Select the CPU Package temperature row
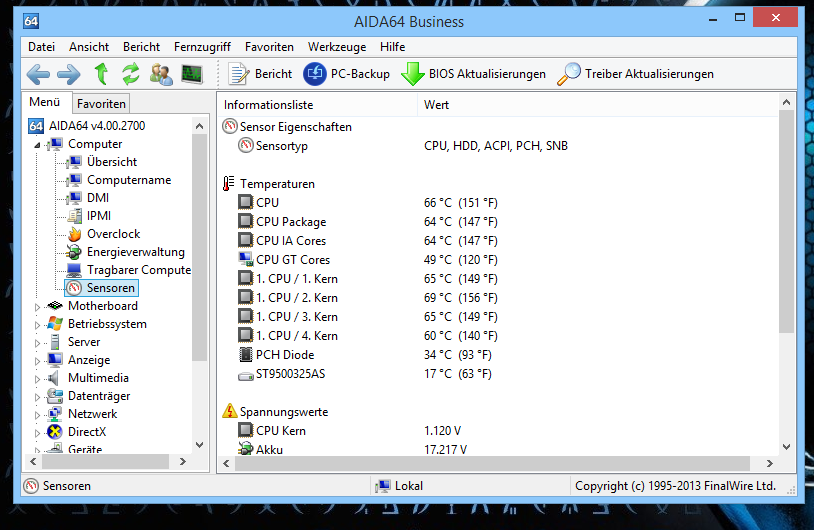The image size is (814, 530). coord(368,222)
